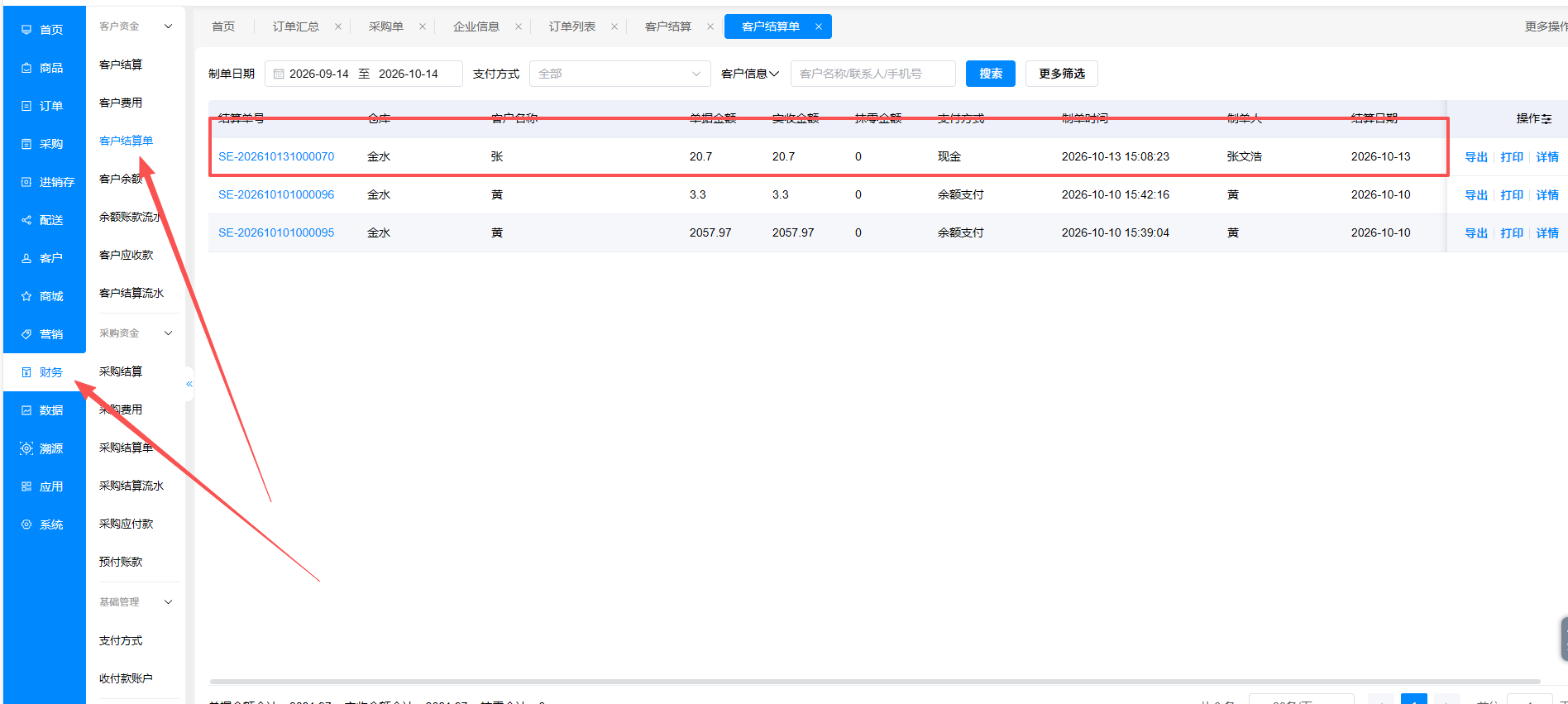
Task: Click the start date field 2026-09-14
Action: pos(319,74)
